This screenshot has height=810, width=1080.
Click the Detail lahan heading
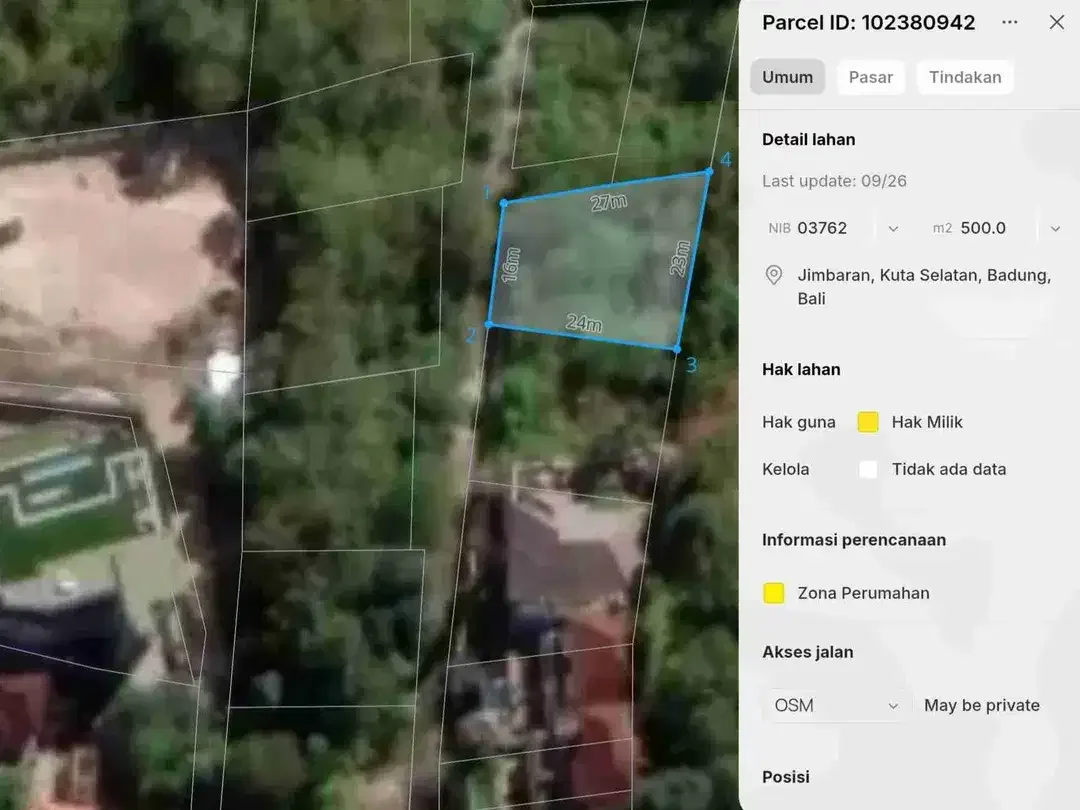coord(809,140)
